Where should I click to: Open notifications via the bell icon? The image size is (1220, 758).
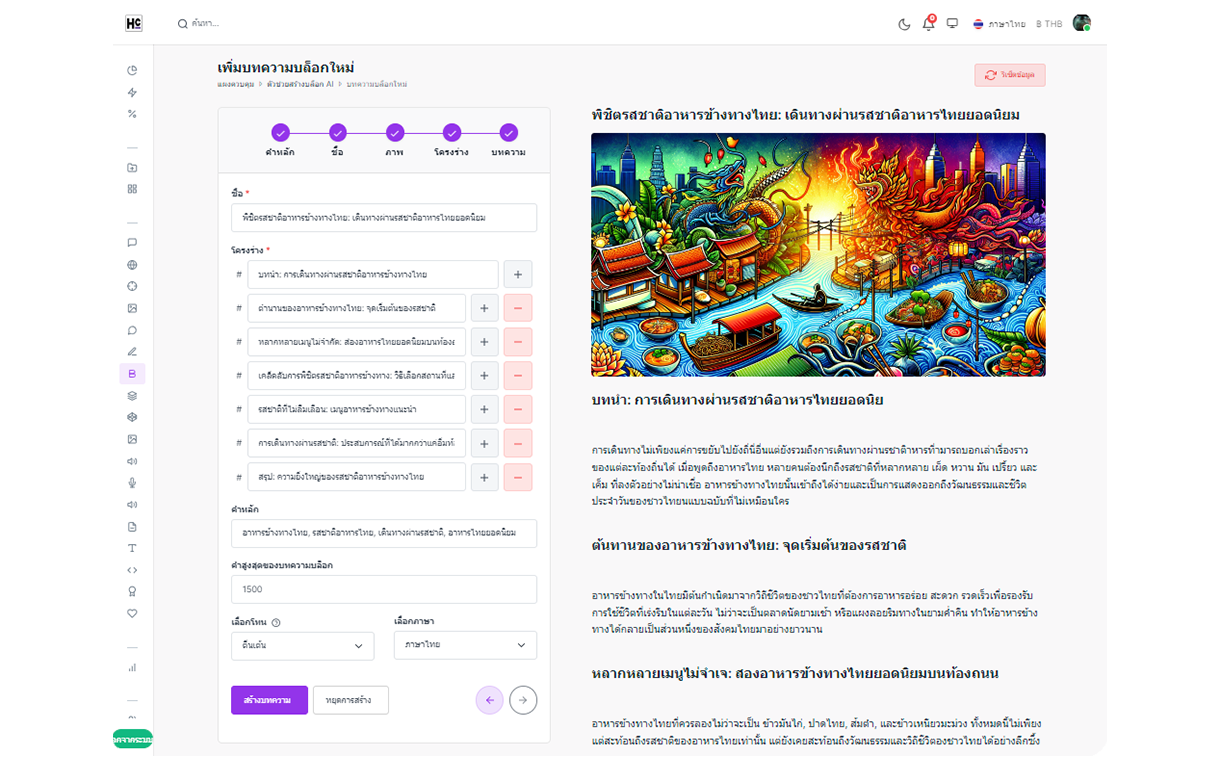tap(928, 24)
